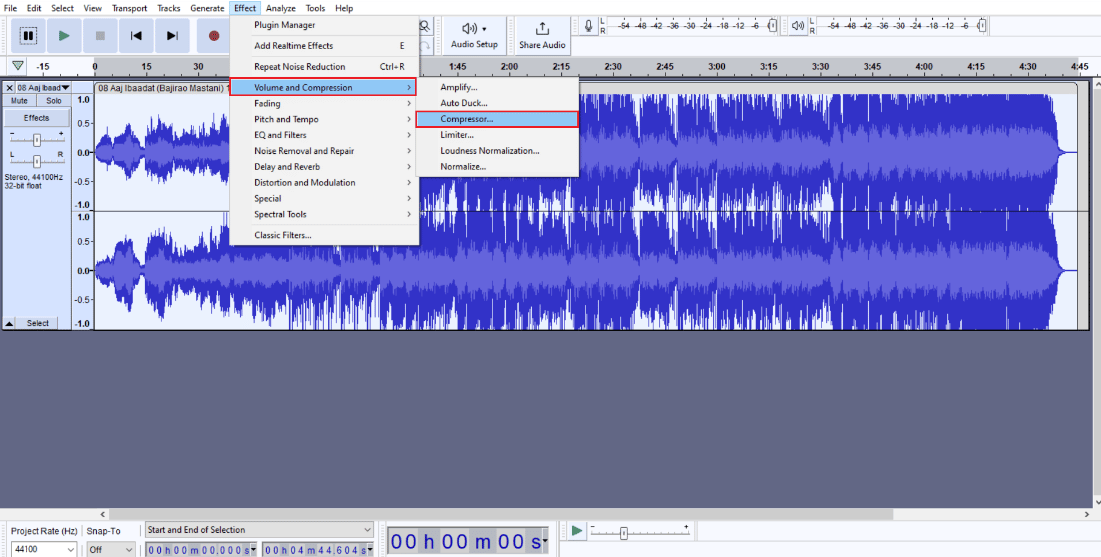Expand the EQ and Filters submenu
The height and width of the screenshot is (557, 1101).
coord(324,135)
